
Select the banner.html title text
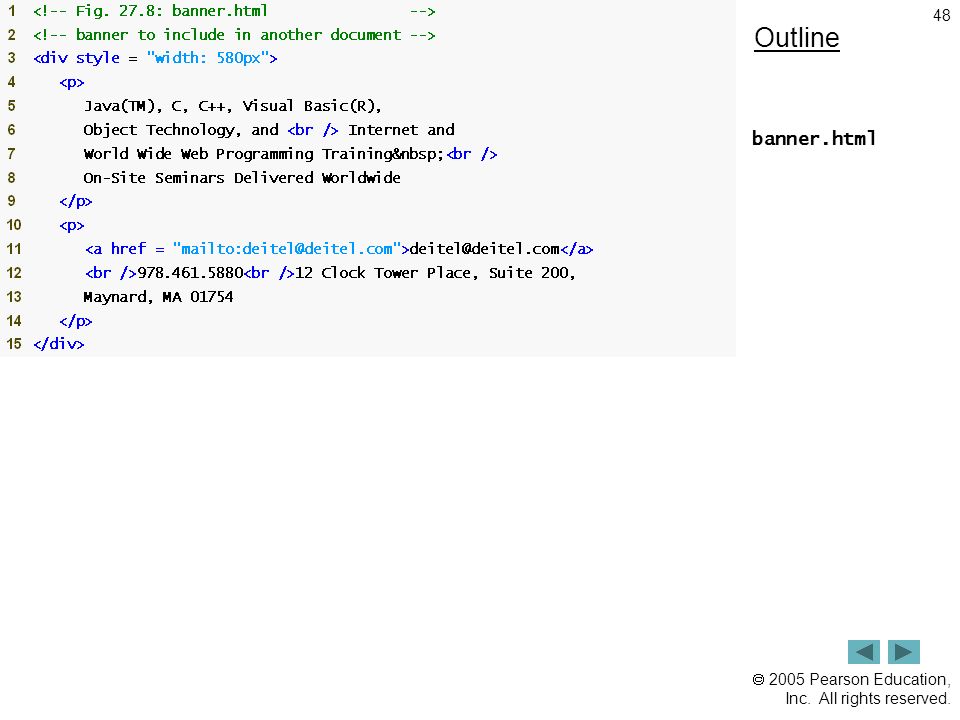point(814,138)
